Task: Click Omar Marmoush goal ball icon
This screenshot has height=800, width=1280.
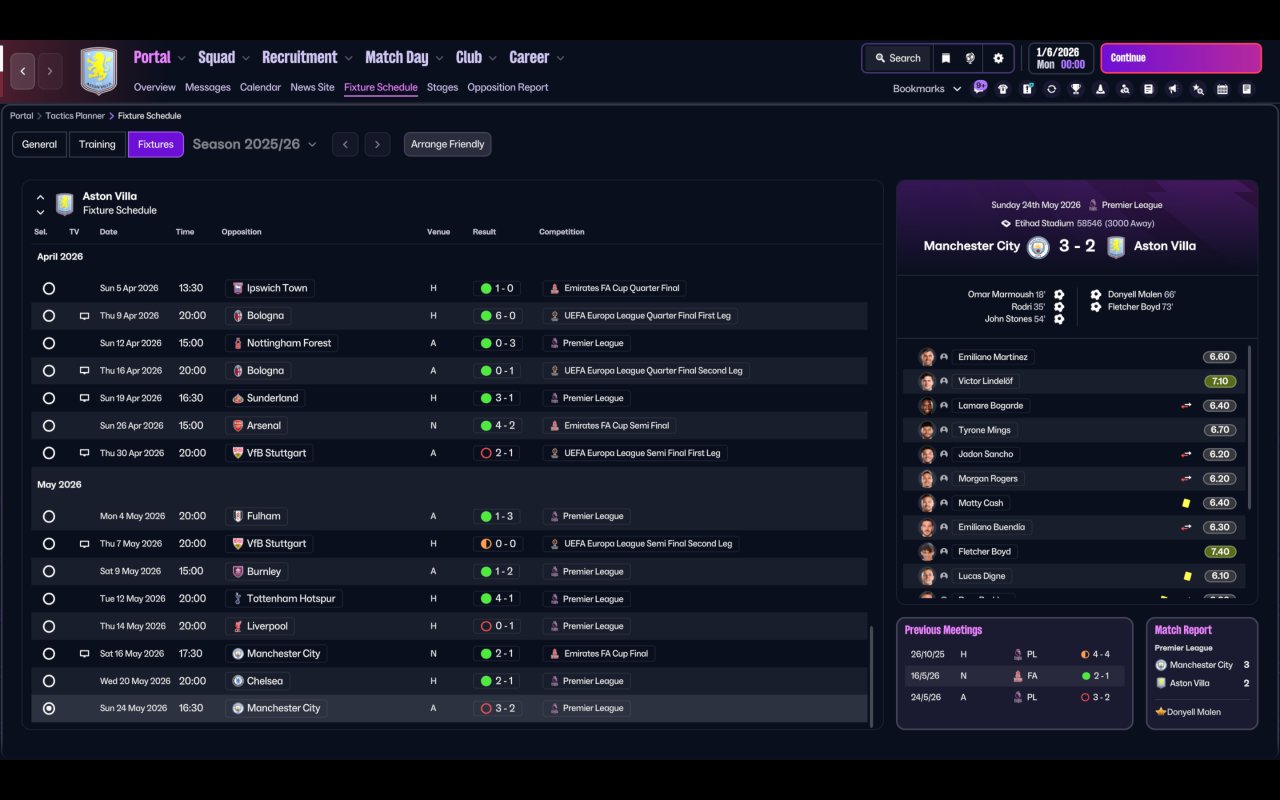Action: click(x=1059, y=295)
